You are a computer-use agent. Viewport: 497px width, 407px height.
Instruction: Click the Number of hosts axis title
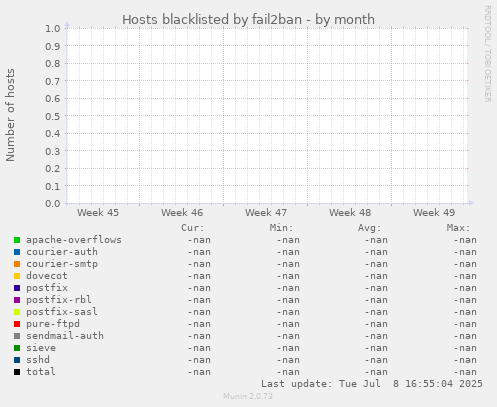click(x=10, y=115)
